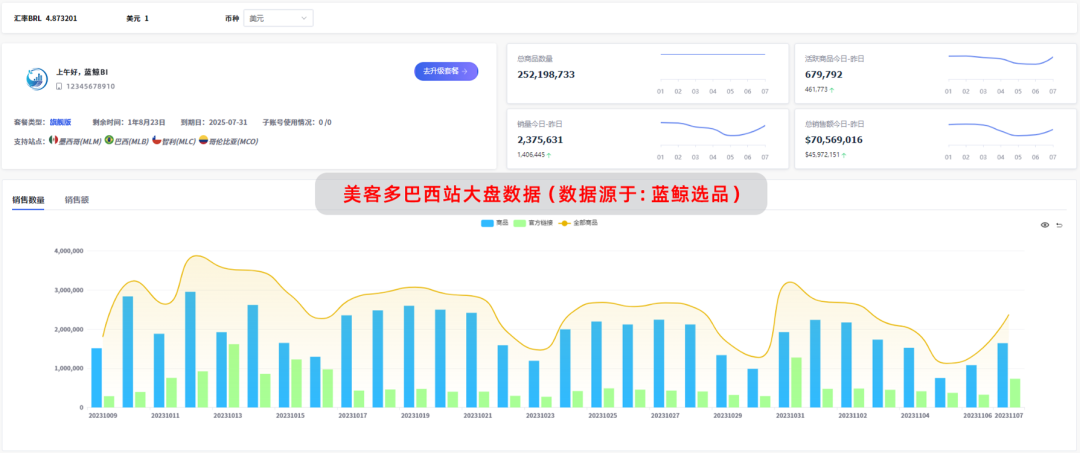This screenshot has width=1080, height=453.
Task: Click the restore arrow icon above chart
Action: click(1059, 225)
